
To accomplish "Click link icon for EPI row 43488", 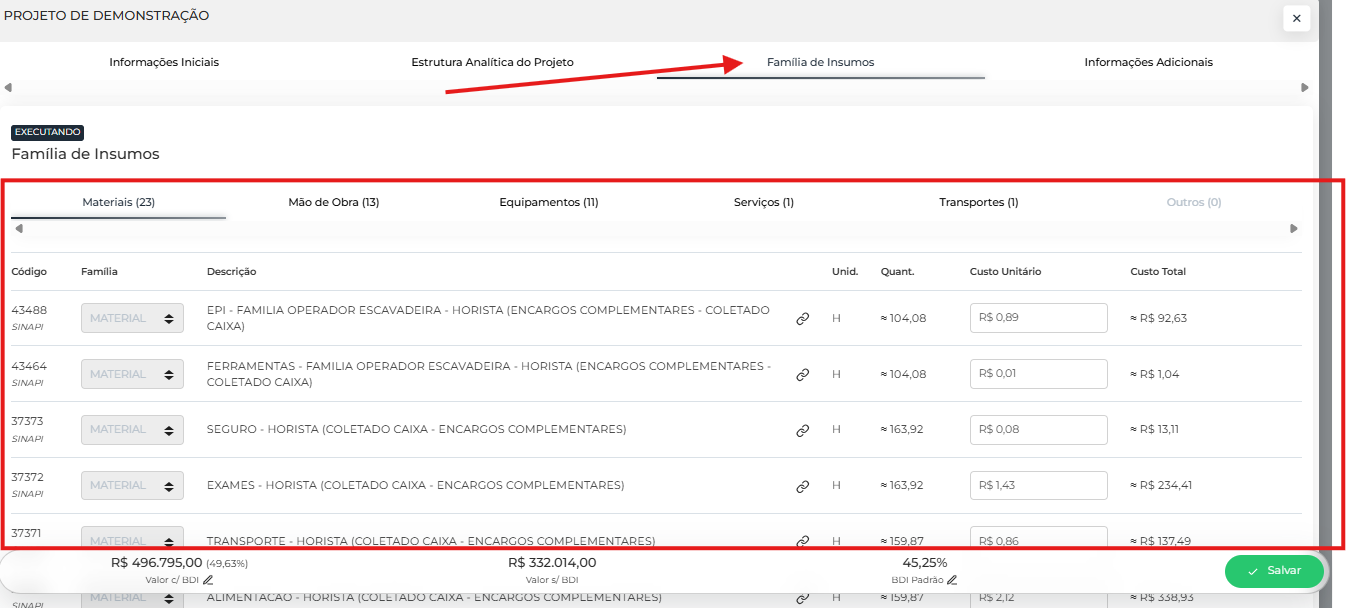I will coord(802,319).
